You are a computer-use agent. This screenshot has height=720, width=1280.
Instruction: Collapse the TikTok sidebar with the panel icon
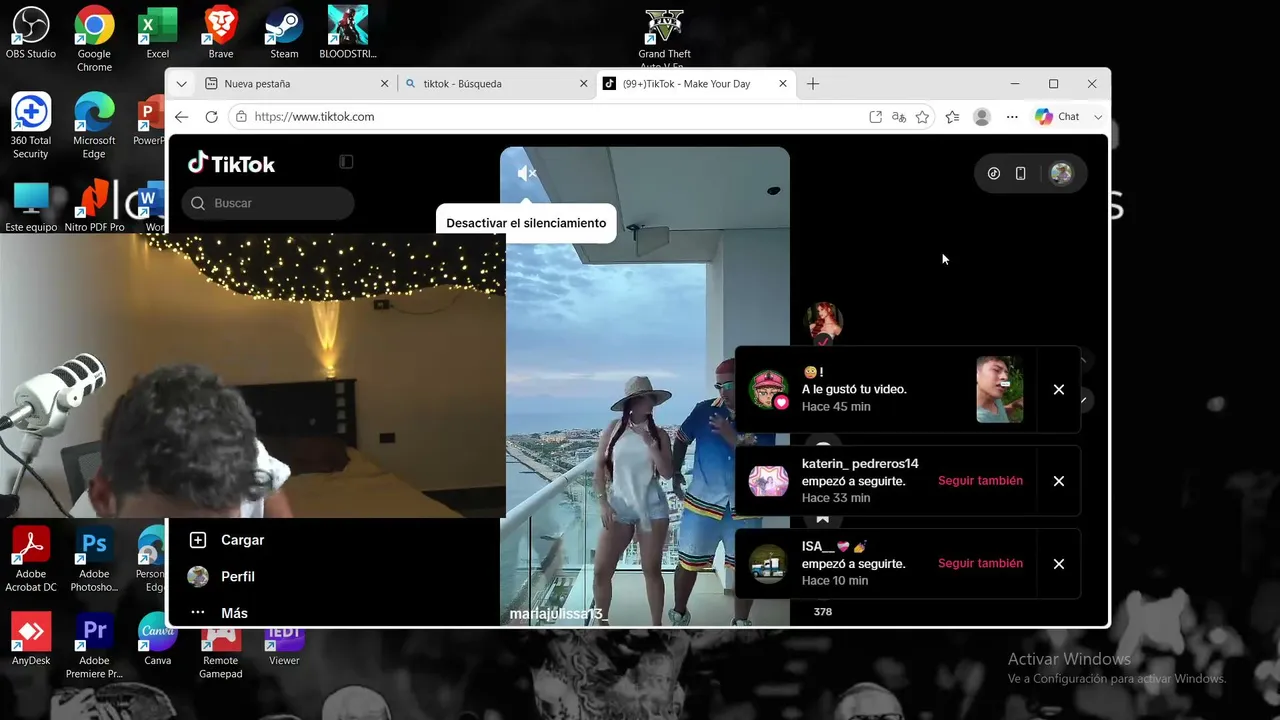point(346,162)
